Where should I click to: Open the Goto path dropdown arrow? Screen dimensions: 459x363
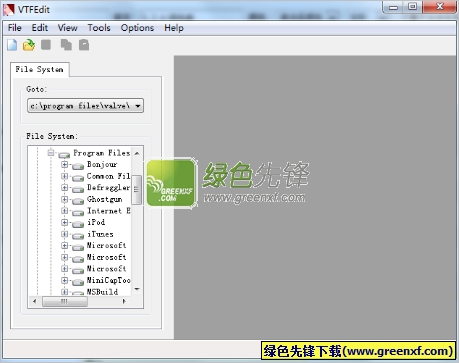tap(138, 106)
